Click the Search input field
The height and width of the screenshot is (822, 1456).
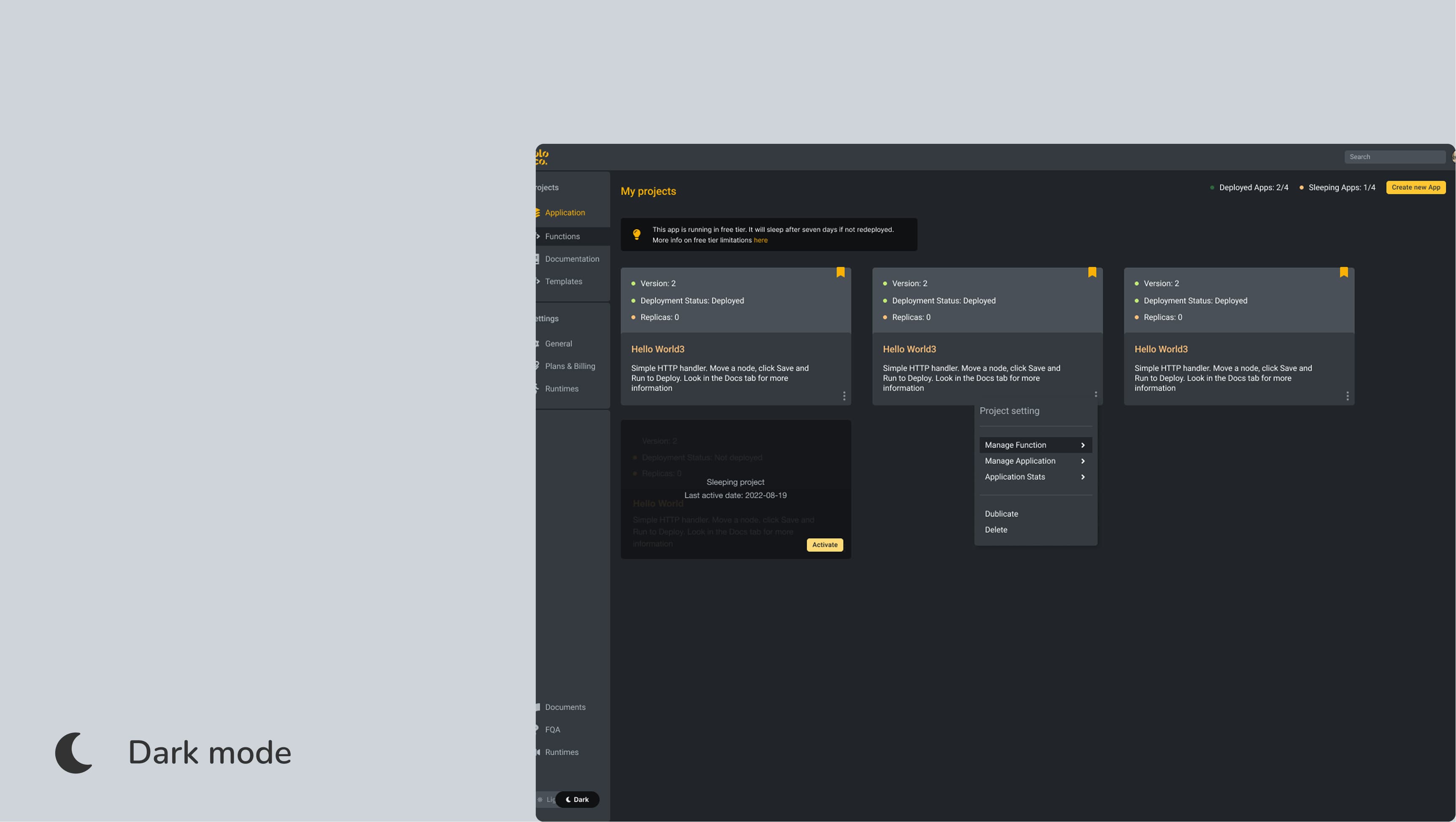tap(1394, 157)
